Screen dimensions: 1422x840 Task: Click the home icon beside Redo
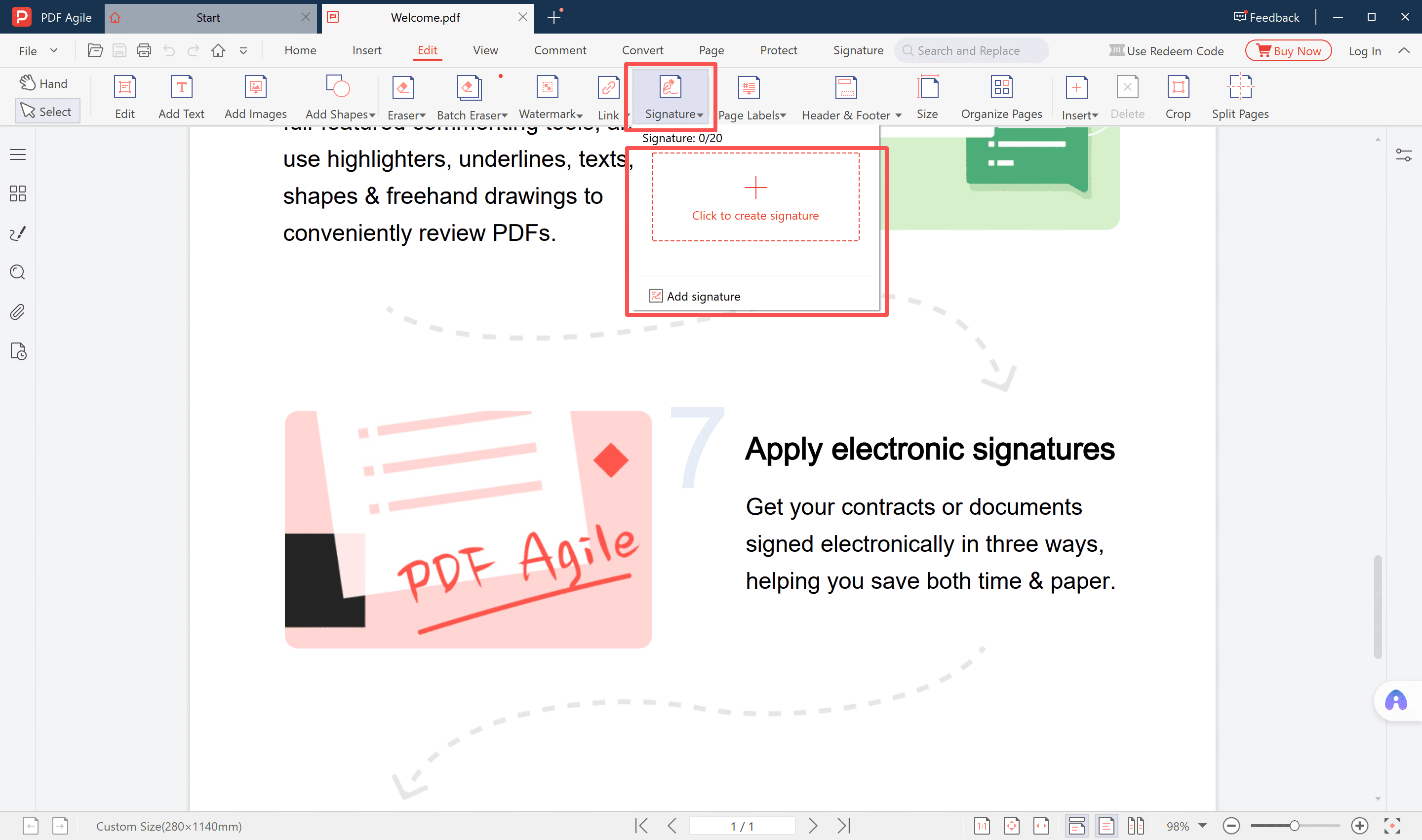click(x=218, y=51)
